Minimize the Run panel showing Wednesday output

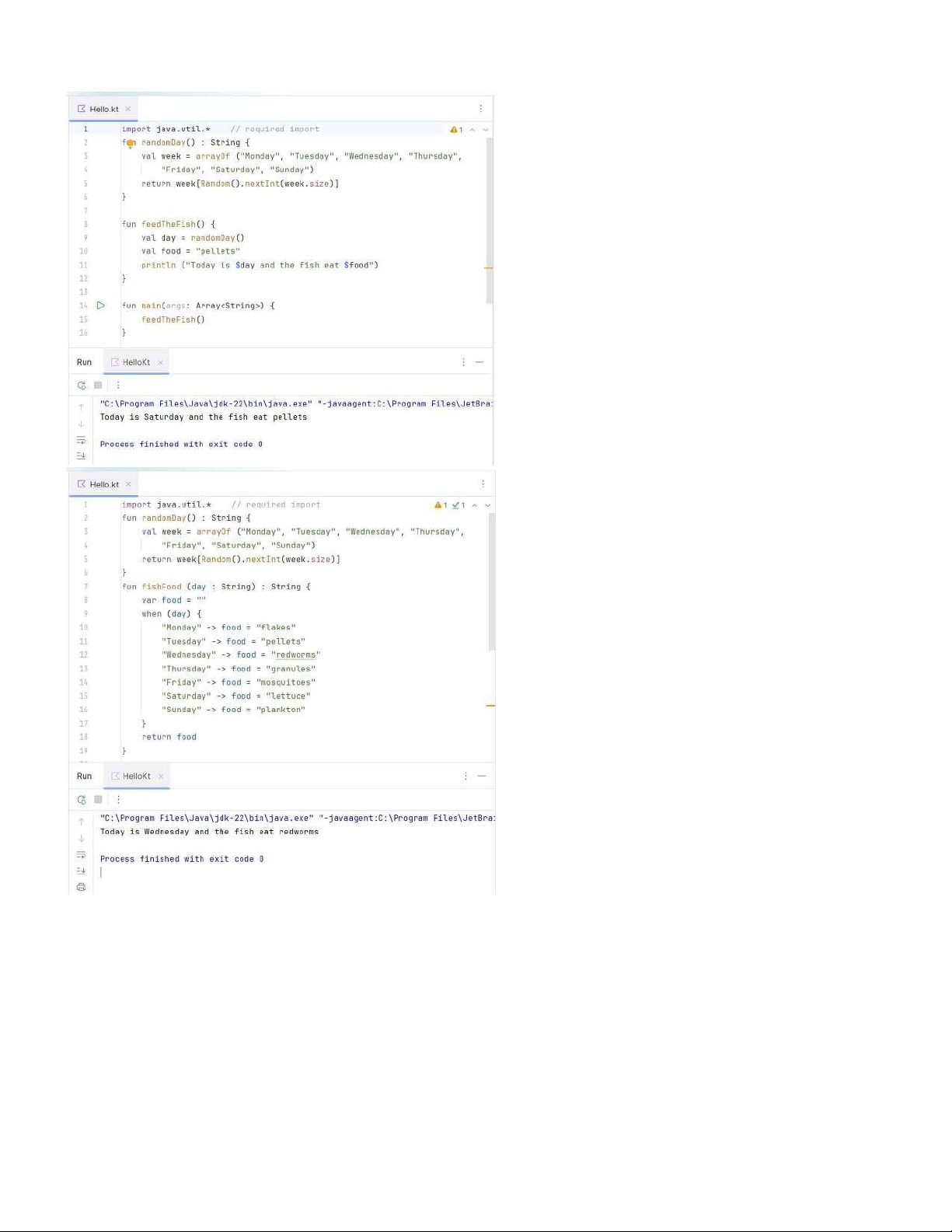coord(482,776)
